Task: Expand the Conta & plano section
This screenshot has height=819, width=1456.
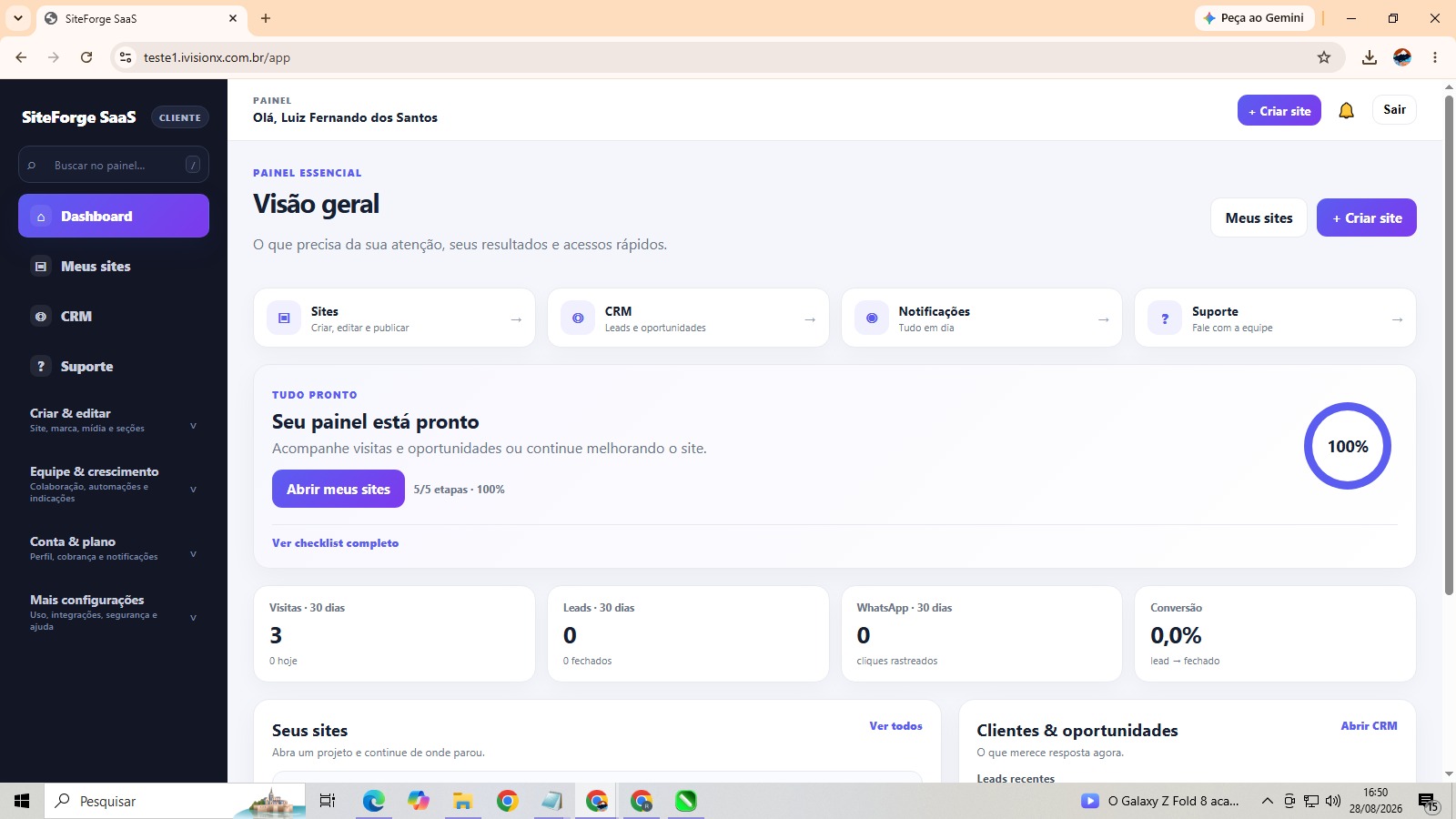Action: (x=114, y=548)
